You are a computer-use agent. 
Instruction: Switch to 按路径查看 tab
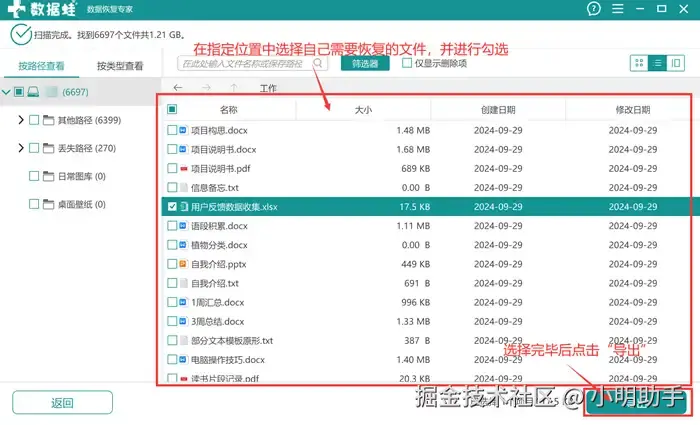41,66
